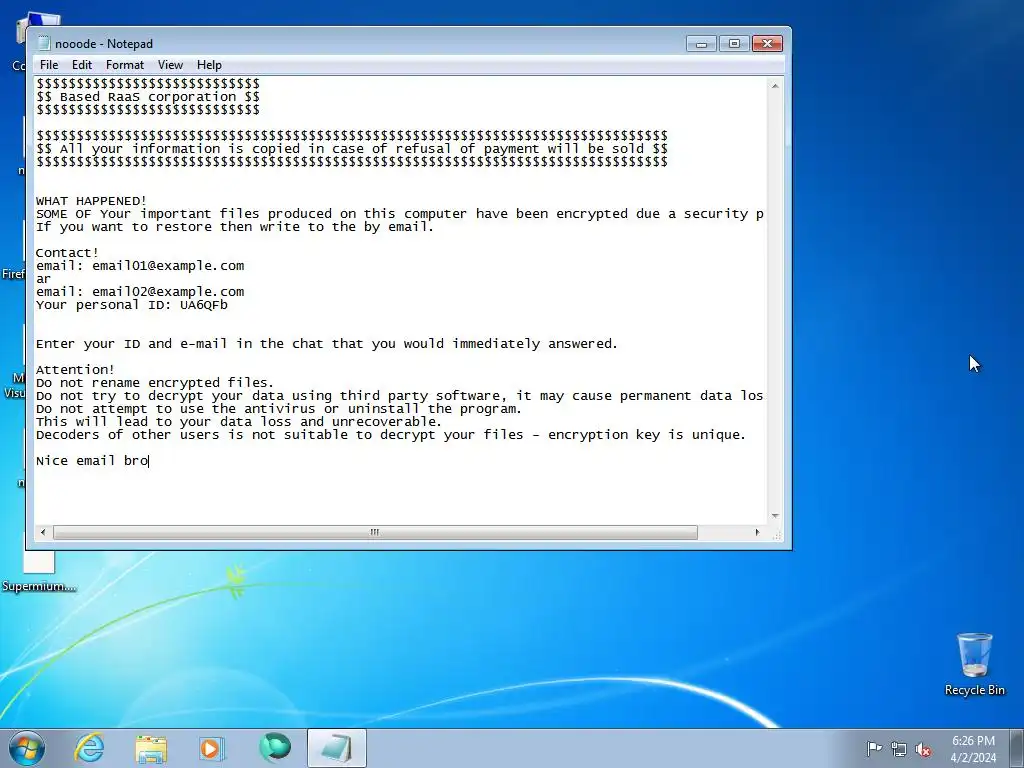Click the horizontal scrollbar right arrow

click(758, 532)
